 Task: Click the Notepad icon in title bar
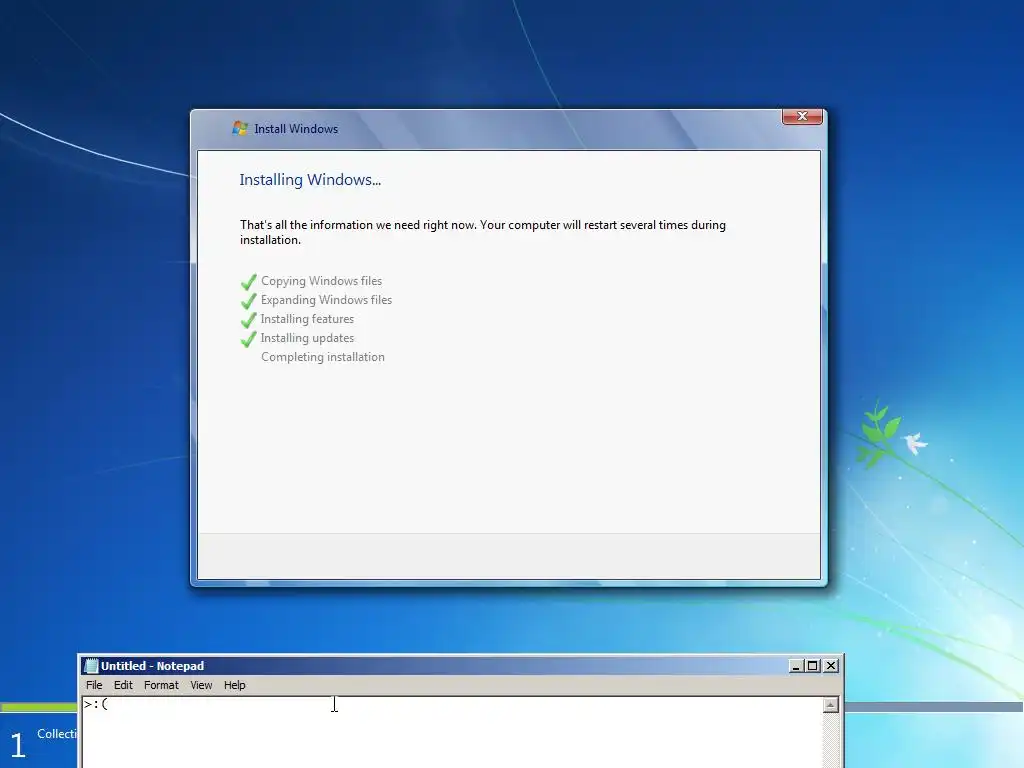coord(91,665)
